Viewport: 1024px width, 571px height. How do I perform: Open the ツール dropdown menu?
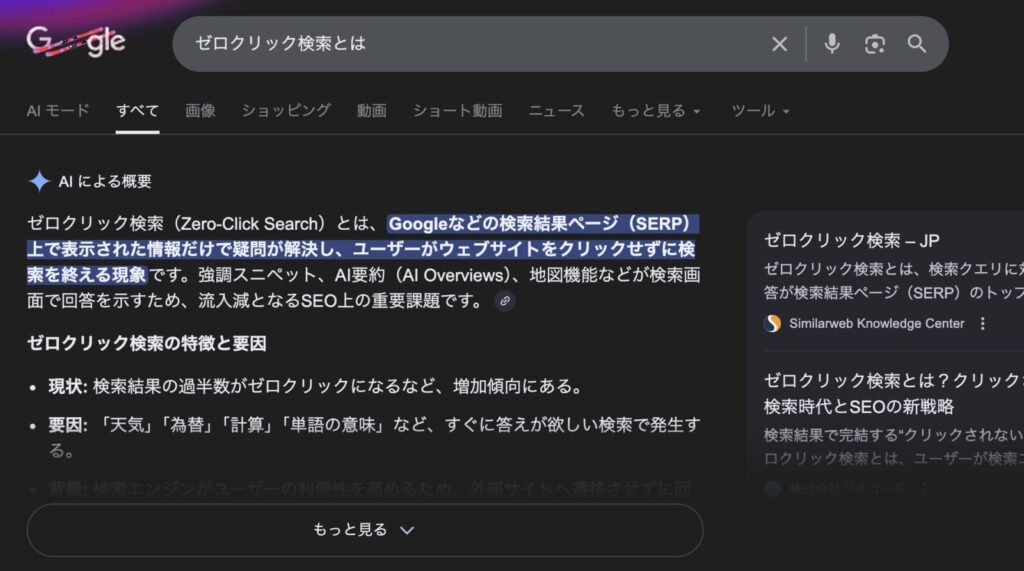(760, 111)
